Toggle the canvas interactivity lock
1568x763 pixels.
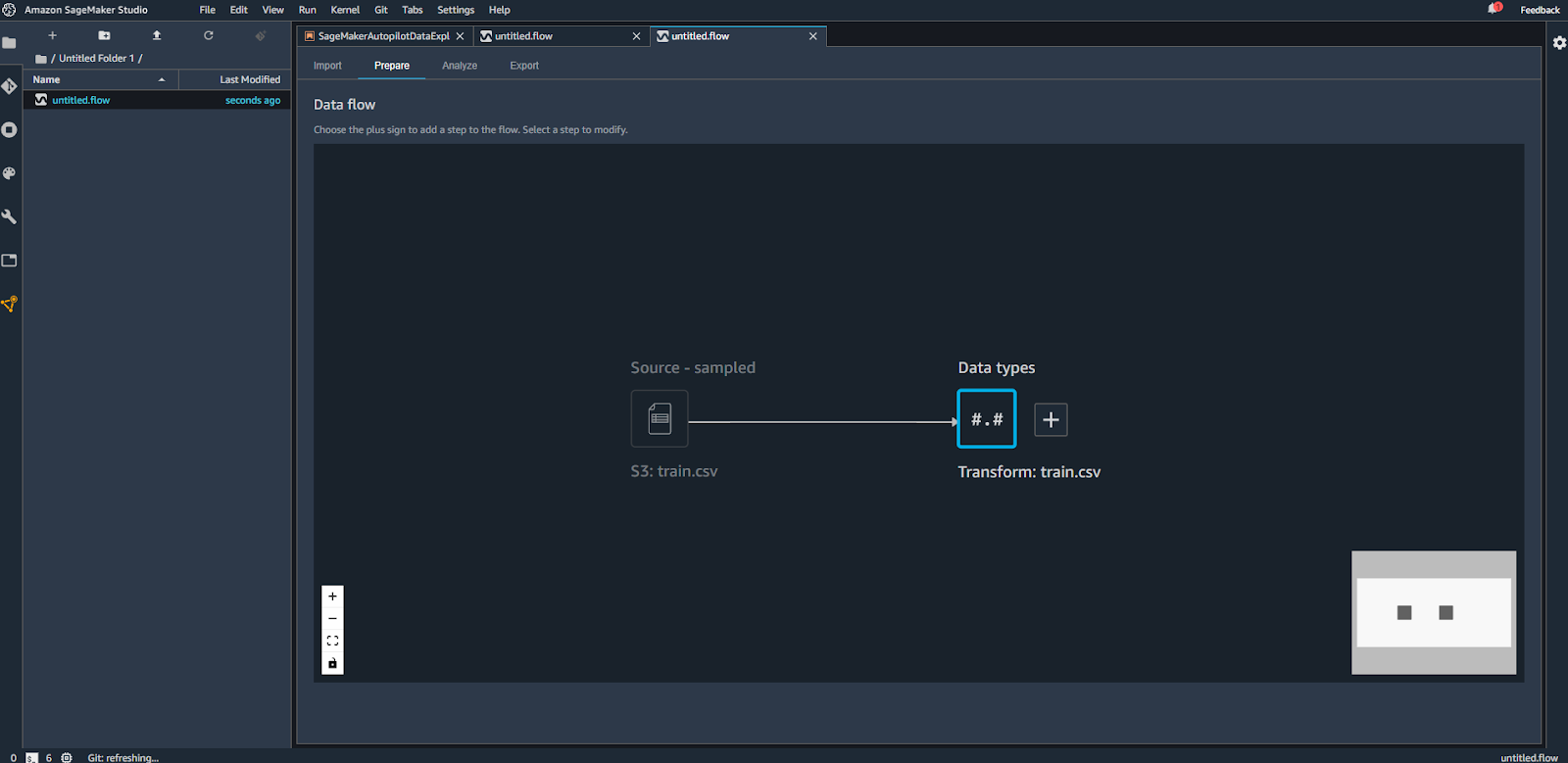click(x=332, y=663)
